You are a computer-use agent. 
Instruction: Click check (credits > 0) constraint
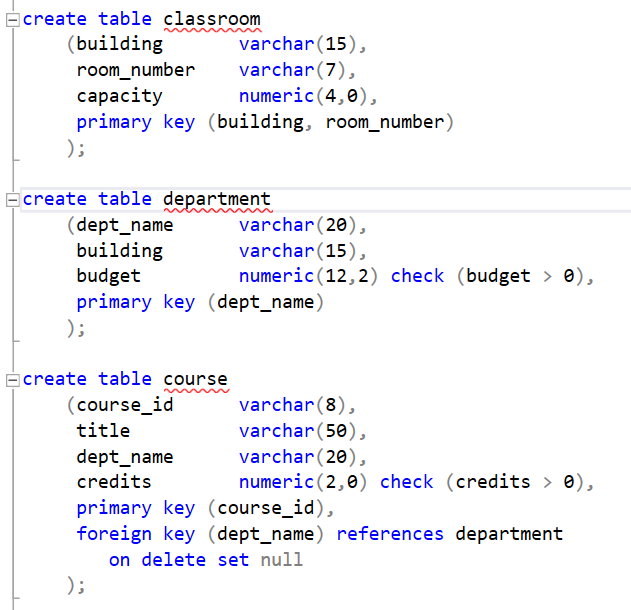point(482,482)
